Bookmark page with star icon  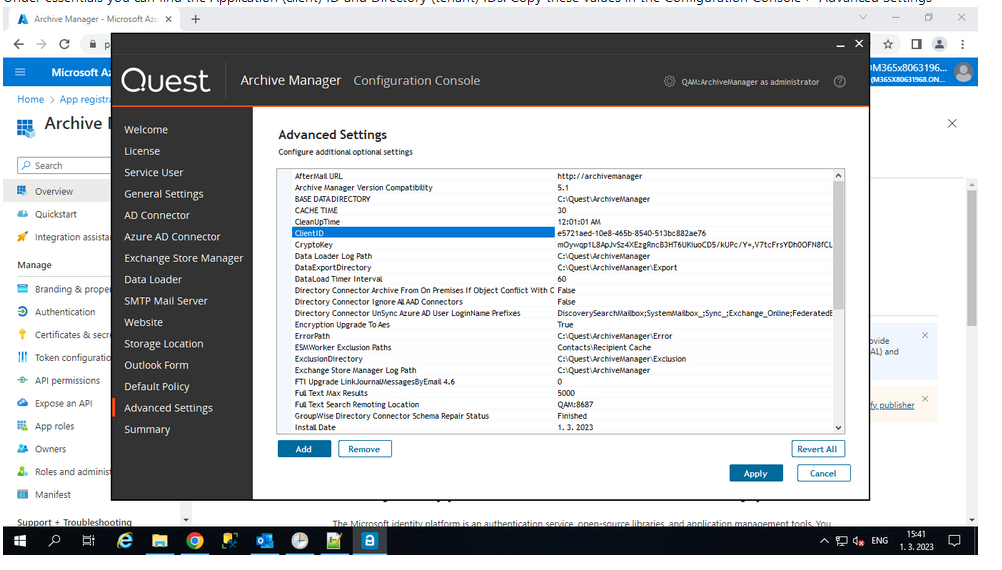888,44
